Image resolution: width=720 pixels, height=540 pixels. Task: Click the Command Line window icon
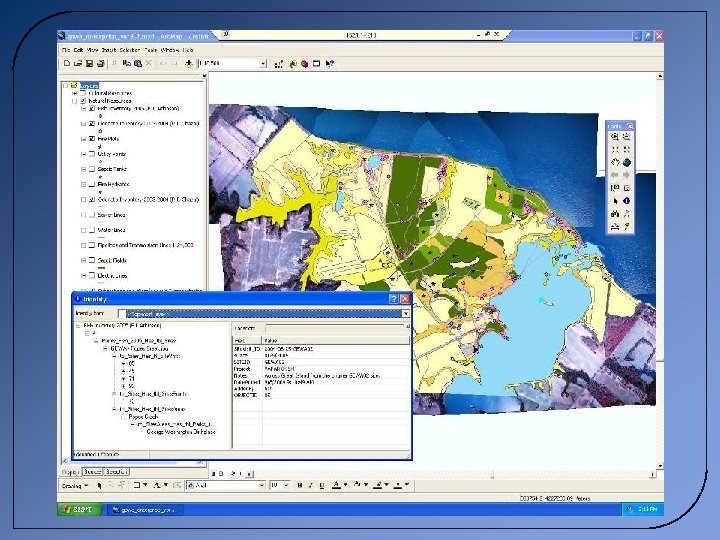[x=316, y=64]
